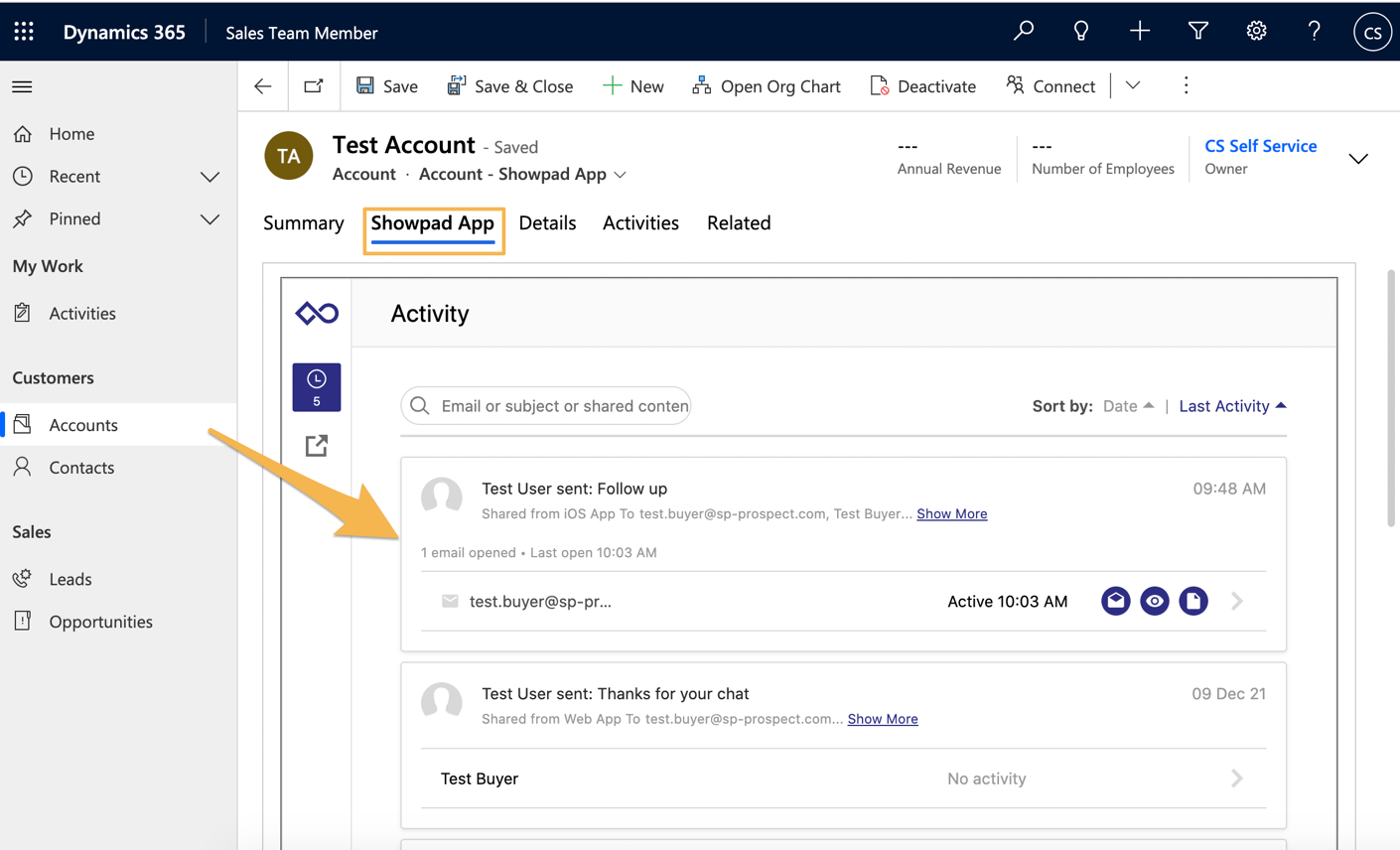Click the email or subject search field

tap(563, 406)
